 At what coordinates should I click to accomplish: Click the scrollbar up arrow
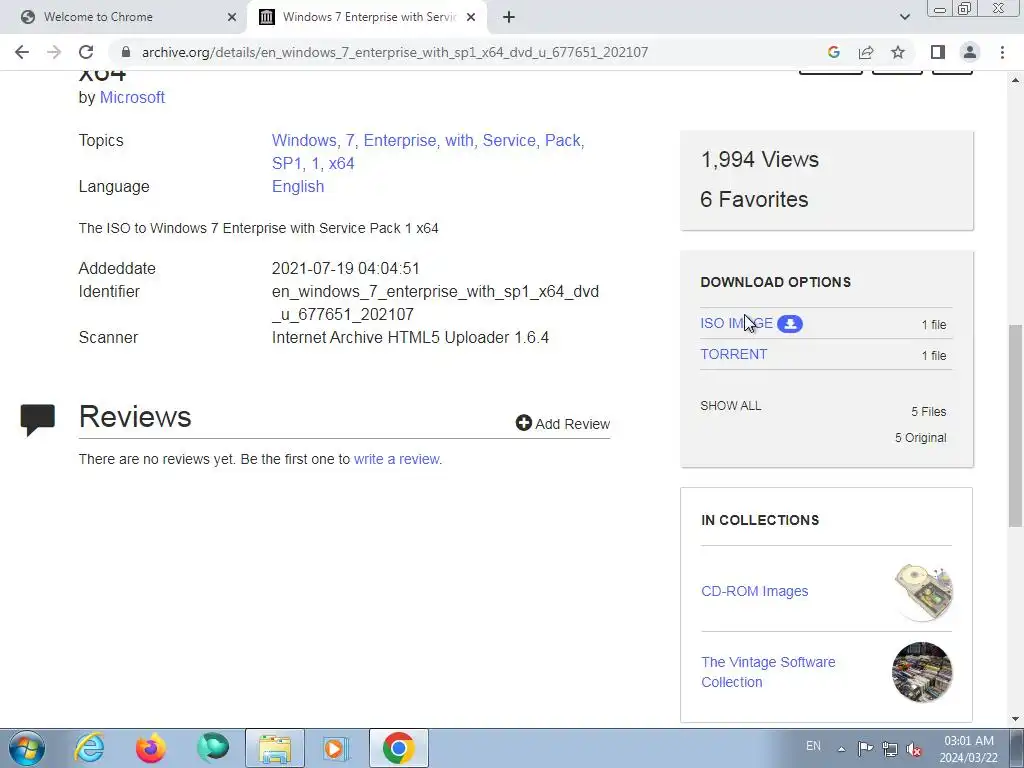coord(1016,80)
